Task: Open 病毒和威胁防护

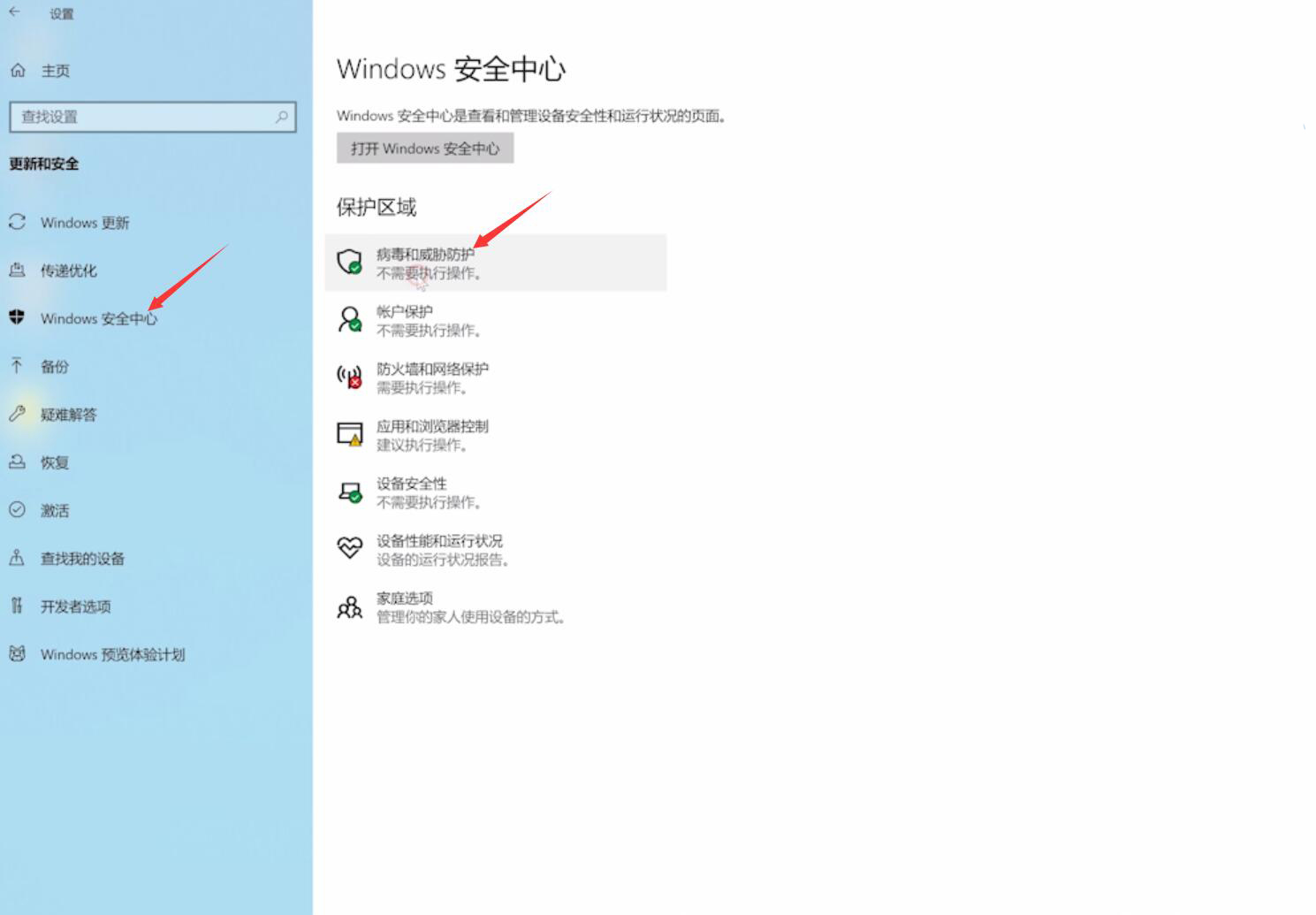Action: [x=496, y=263]
